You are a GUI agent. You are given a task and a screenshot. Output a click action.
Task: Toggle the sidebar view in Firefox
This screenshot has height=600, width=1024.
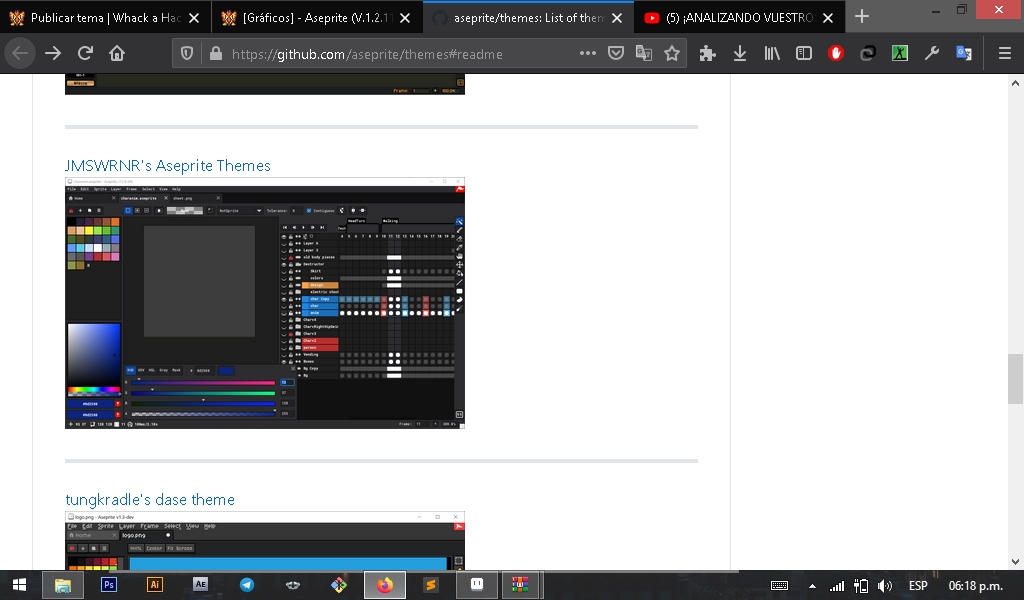click(804, 54)
